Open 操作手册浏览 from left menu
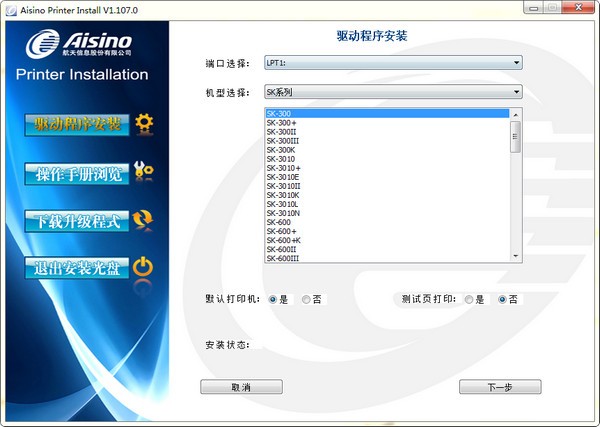The height and width of the screenshot is (427, 600). [77, 174]
